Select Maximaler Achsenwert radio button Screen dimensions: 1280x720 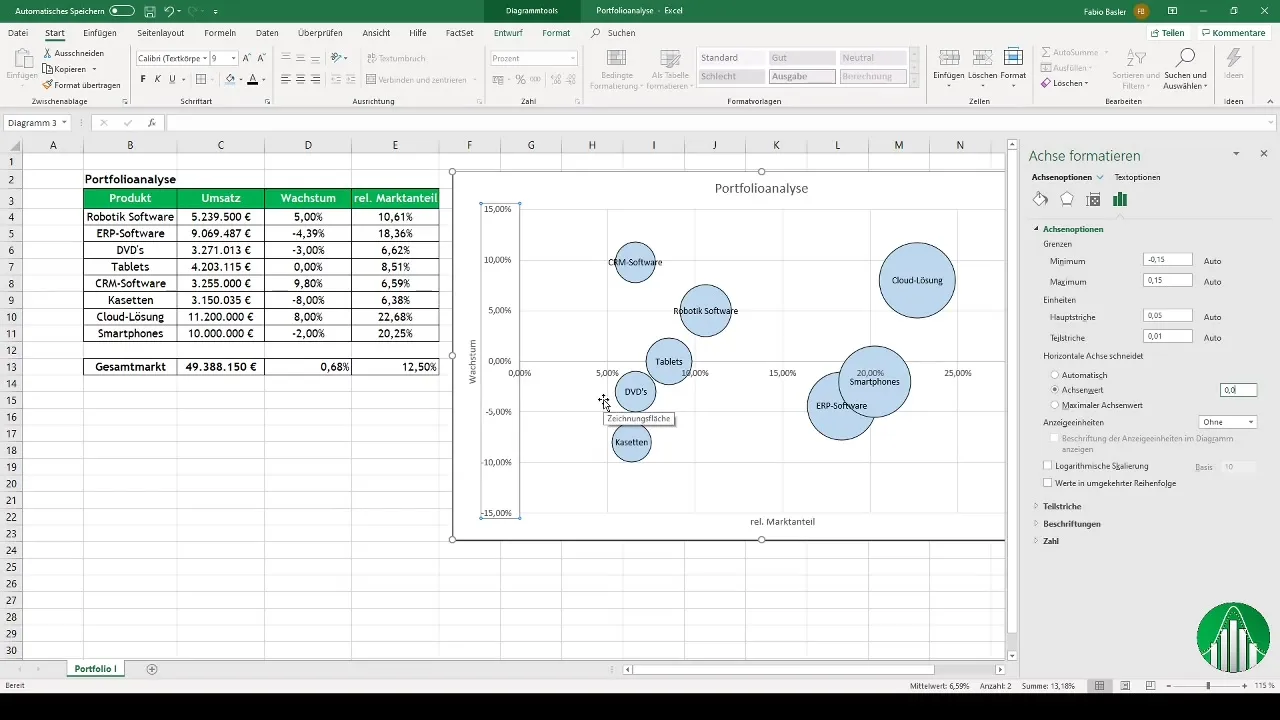[x=1054, y=405]
